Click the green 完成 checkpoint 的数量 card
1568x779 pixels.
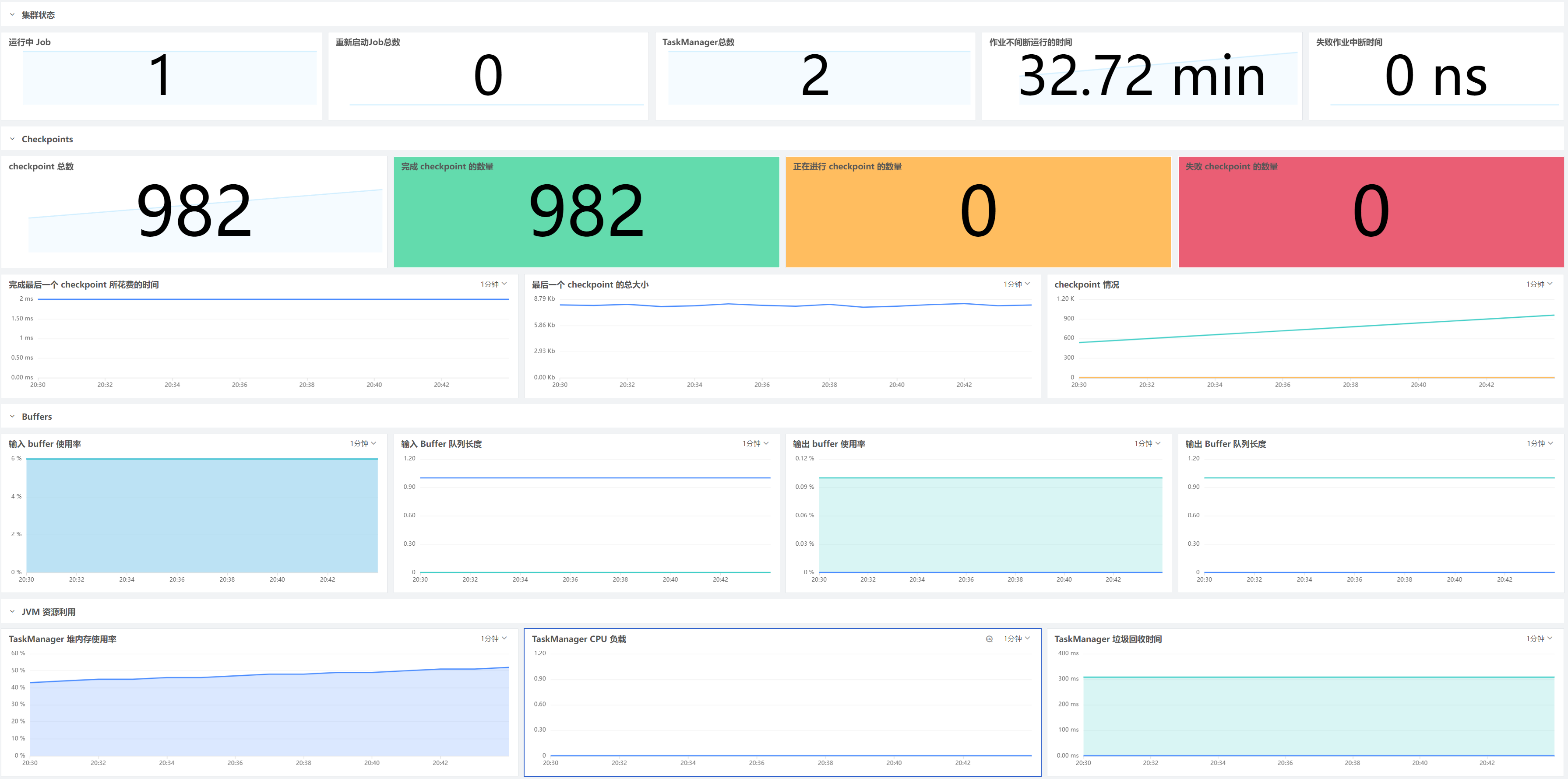(586, 212)
